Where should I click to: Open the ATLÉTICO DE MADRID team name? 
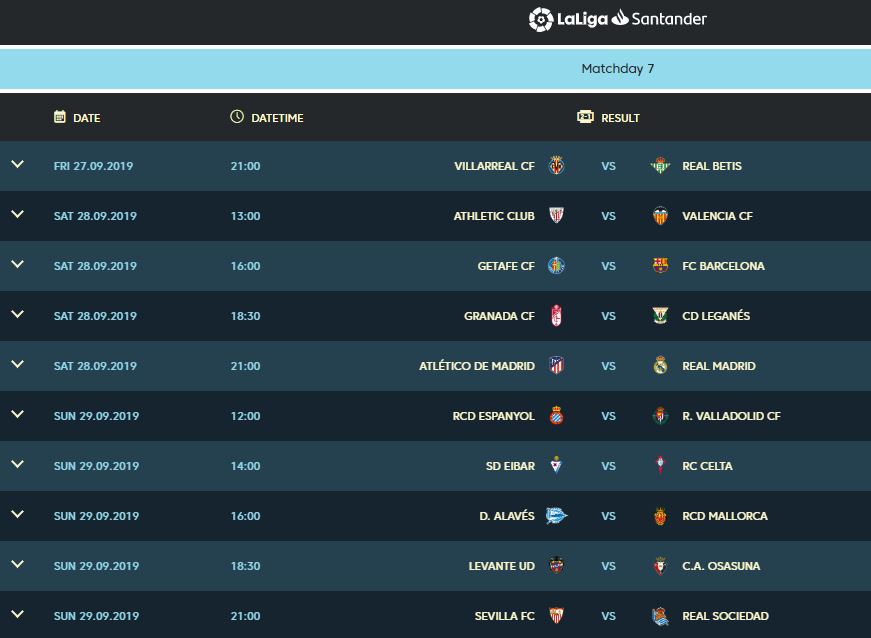tap(477, 366)
